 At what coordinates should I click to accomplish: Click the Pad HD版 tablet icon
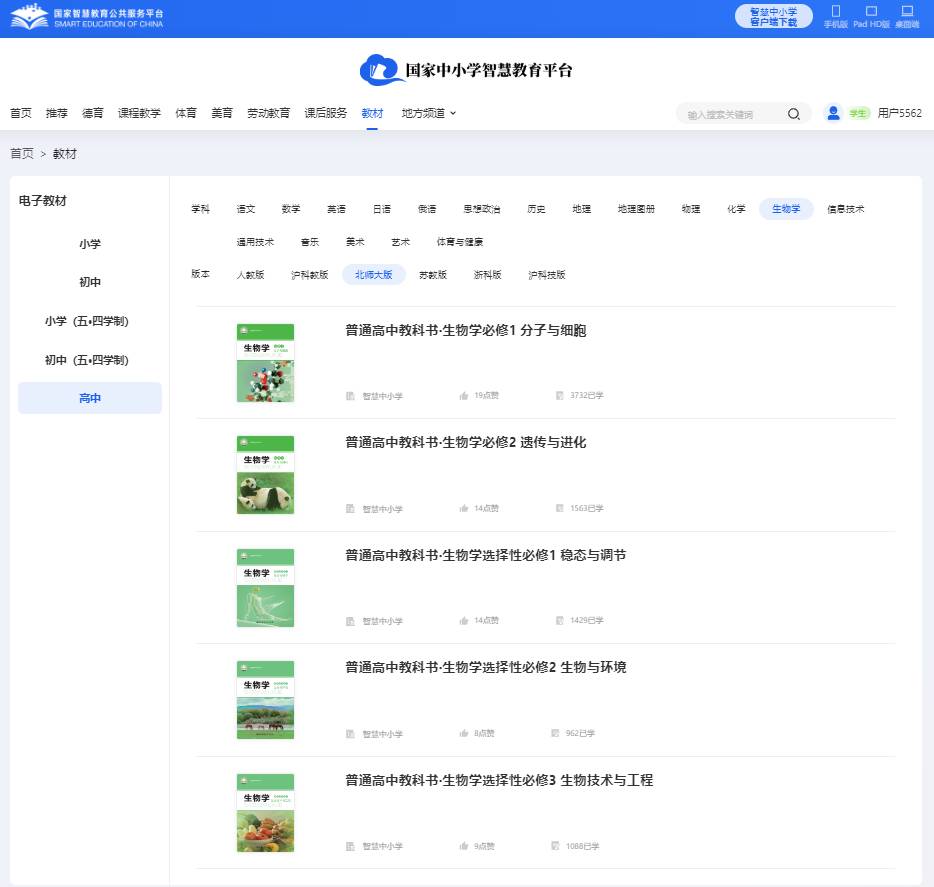[870, 13]
